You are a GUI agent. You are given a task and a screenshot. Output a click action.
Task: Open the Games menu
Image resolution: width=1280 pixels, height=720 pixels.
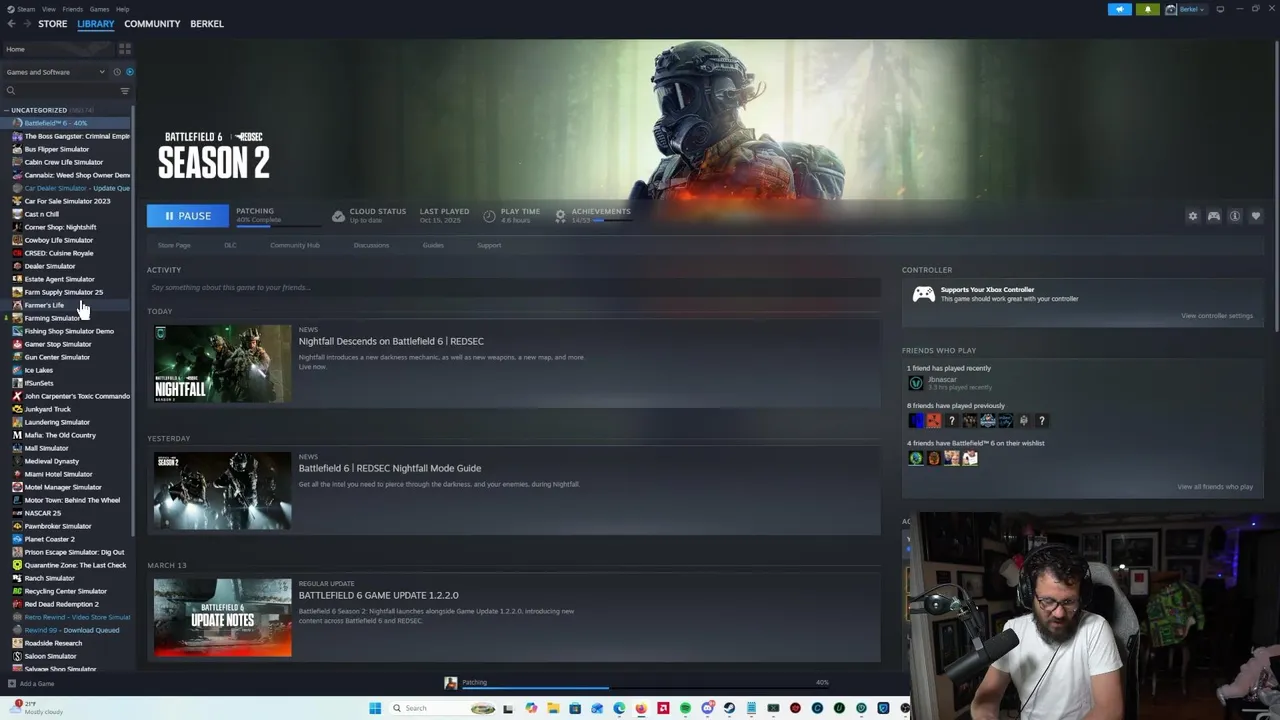click(x=99, y=9)
